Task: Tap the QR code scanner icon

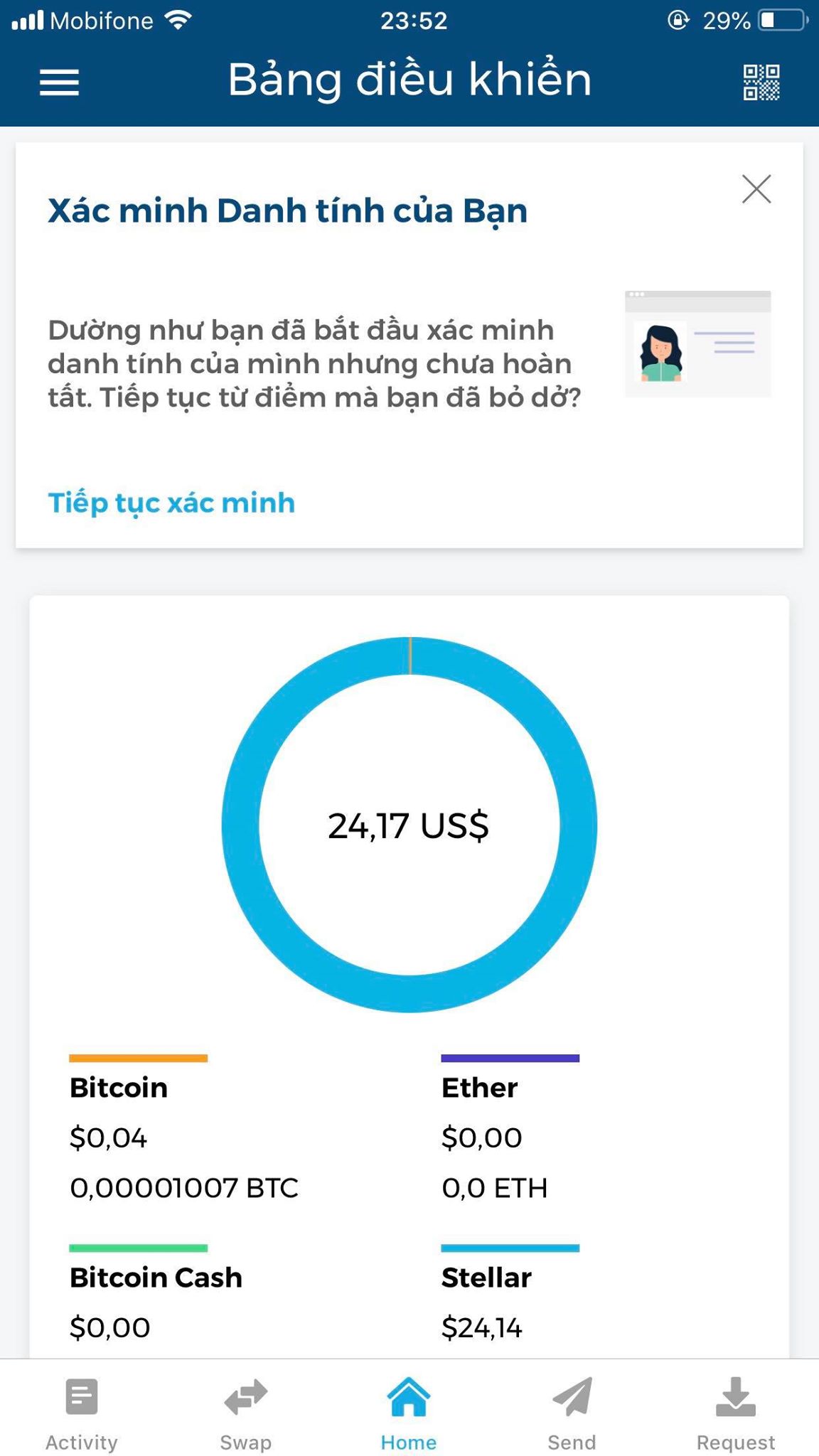Action: (x=761, y=82)
